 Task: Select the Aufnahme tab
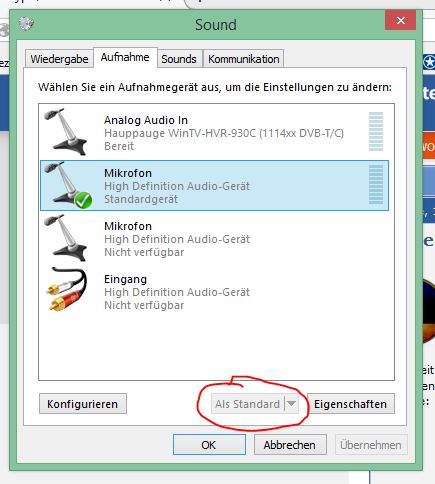[x=125, y=57]
